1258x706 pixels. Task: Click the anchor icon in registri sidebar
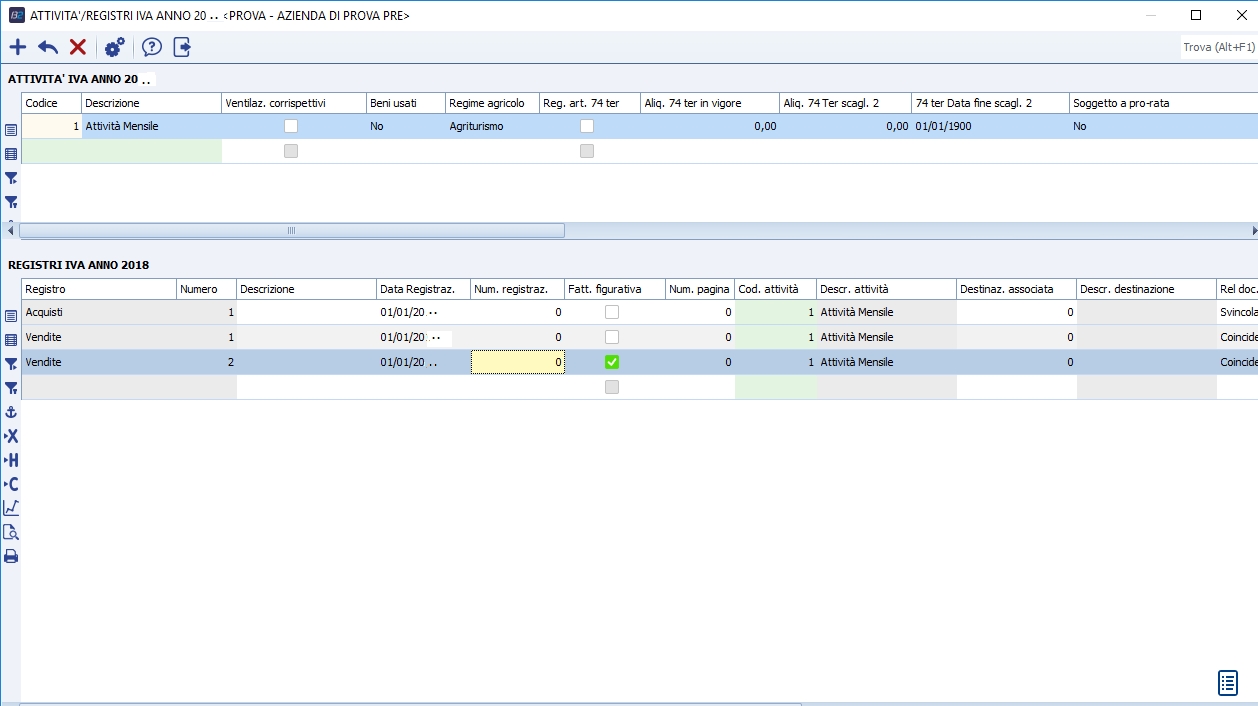(11, 412)
